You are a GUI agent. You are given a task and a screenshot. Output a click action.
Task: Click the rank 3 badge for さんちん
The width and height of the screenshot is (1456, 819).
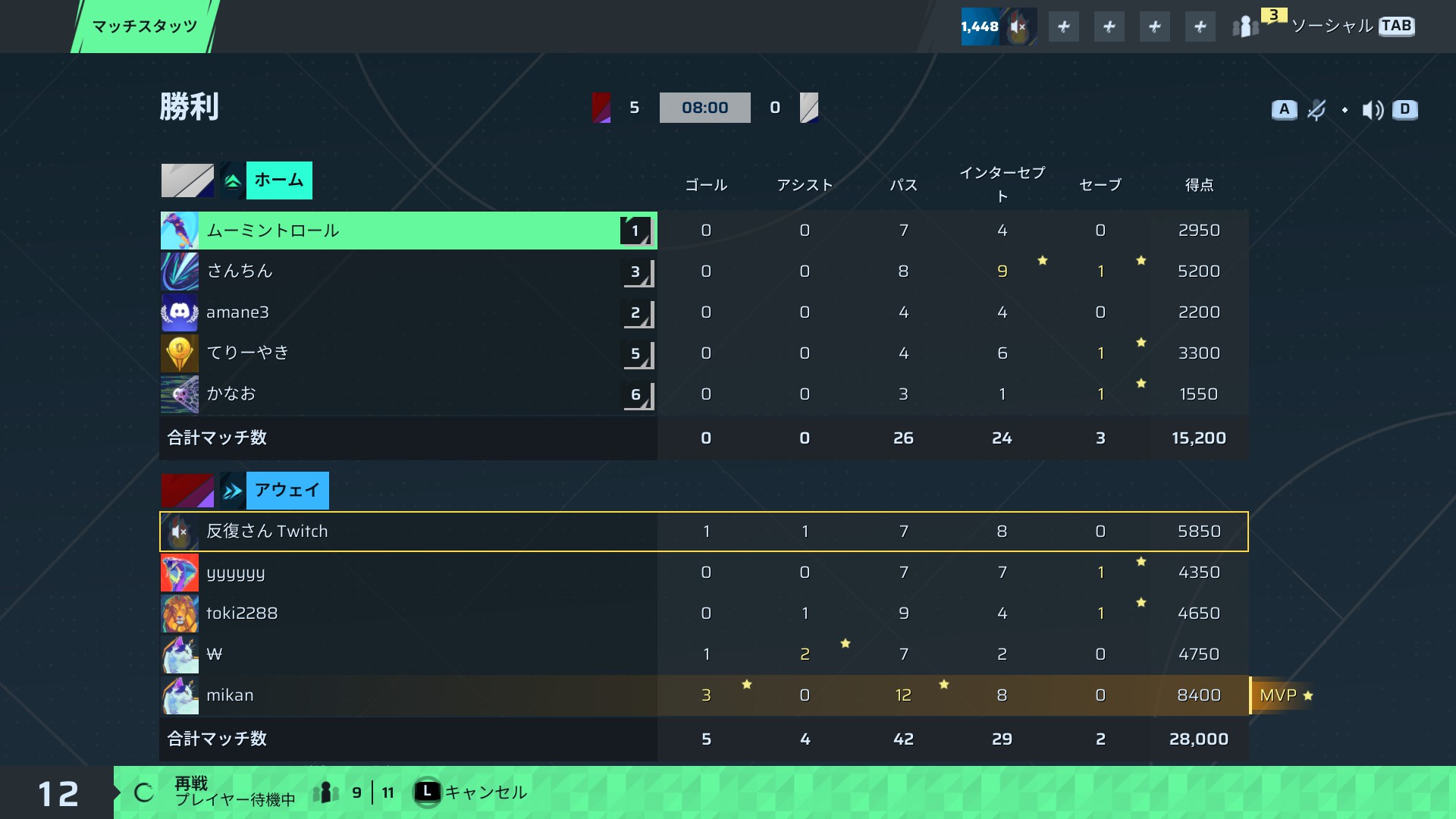point(638,272)
